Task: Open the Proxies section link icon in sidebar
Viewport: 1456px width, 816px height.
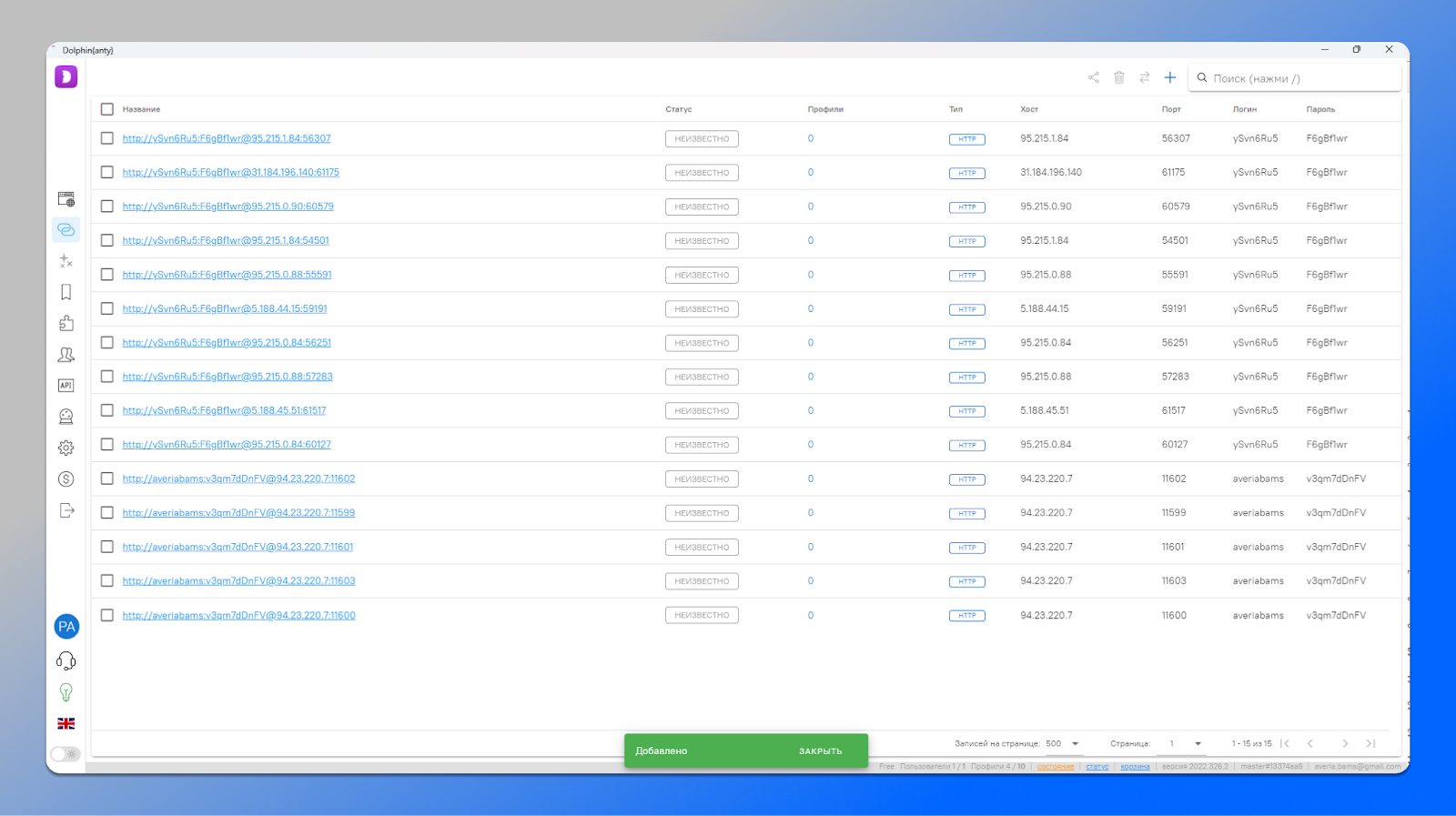Action: (66, 230)
